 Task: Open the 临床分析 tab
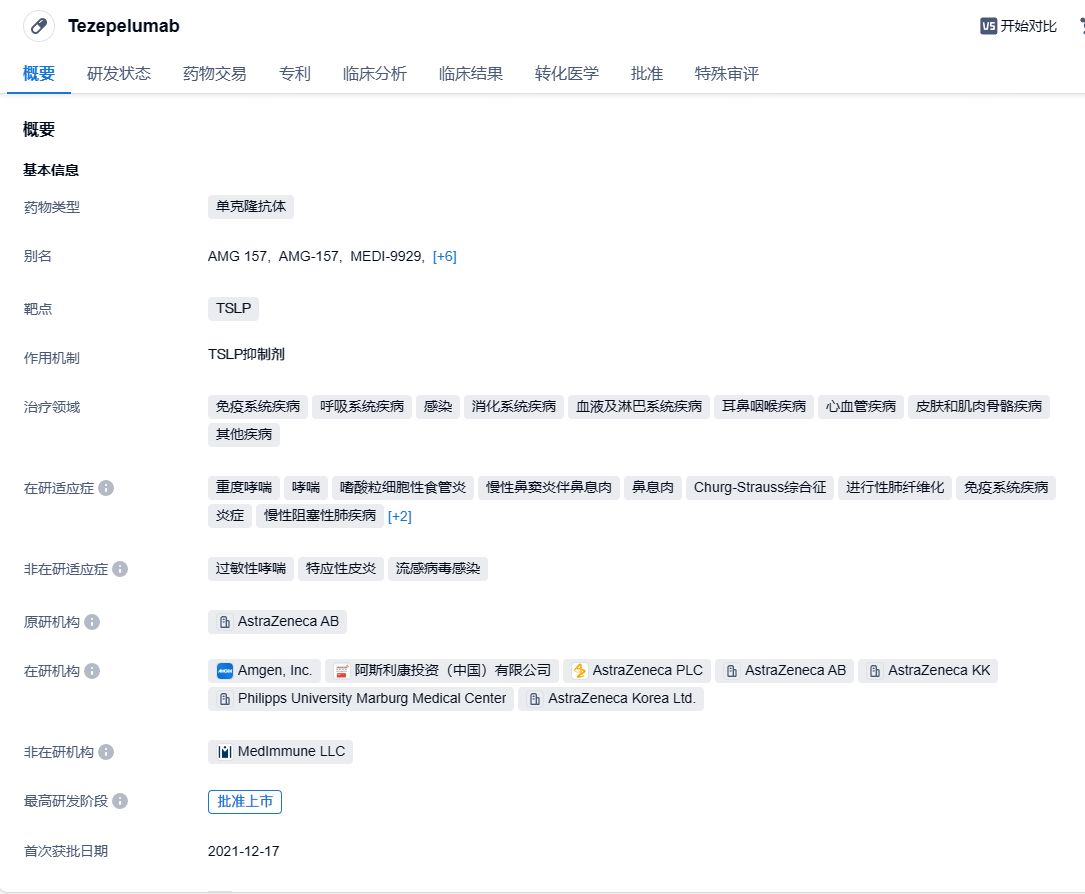[374, 73]
